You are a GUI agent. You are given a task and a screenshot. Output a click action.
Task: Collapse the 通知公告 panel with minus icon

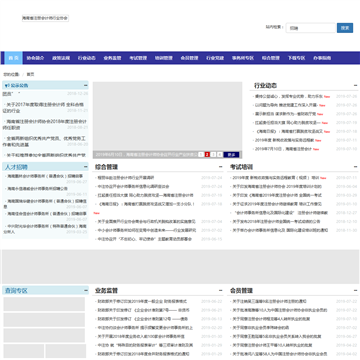coord(86,85)
